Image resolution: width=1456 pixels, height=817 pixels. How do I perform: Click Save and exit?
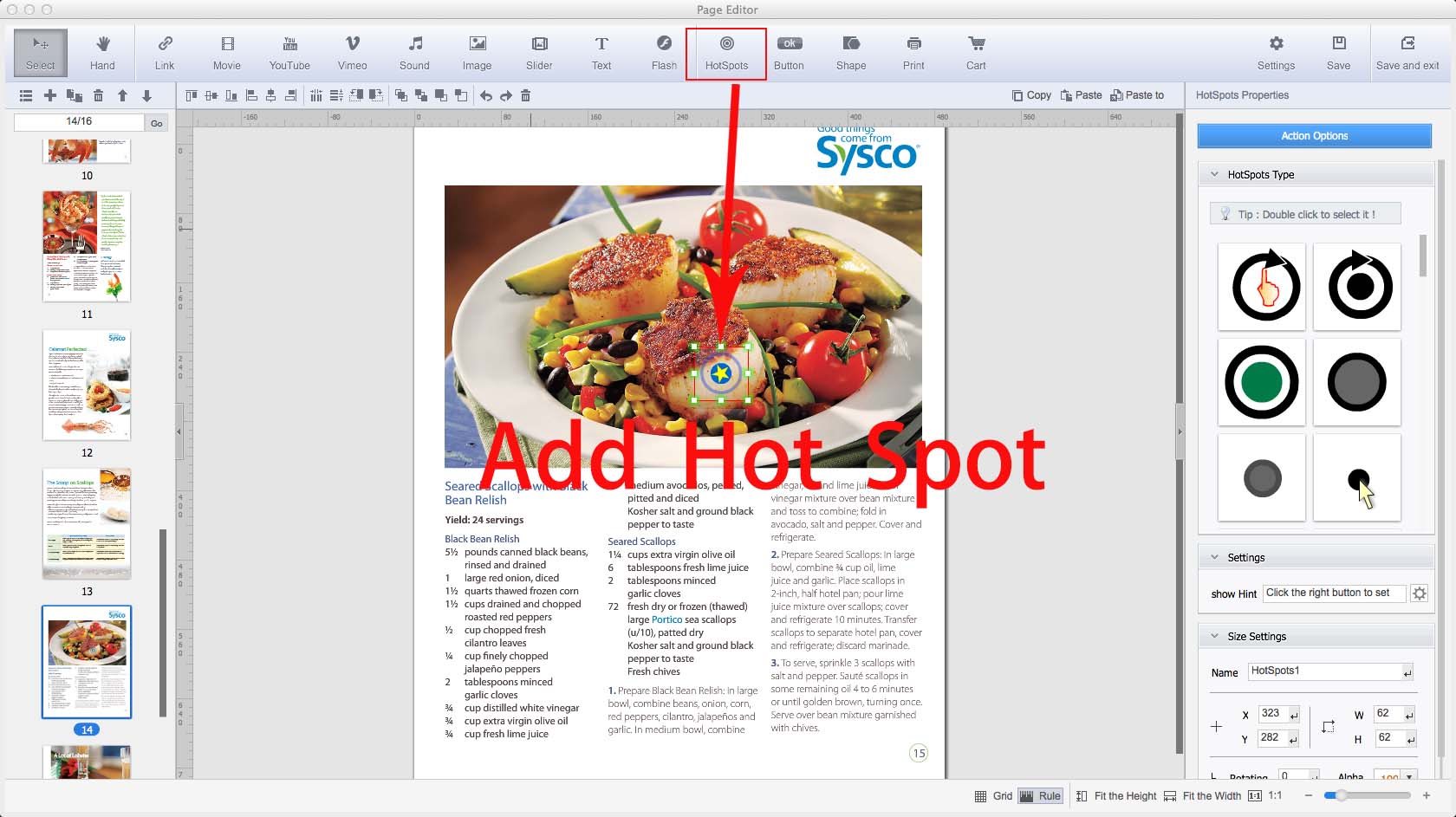1407,53
